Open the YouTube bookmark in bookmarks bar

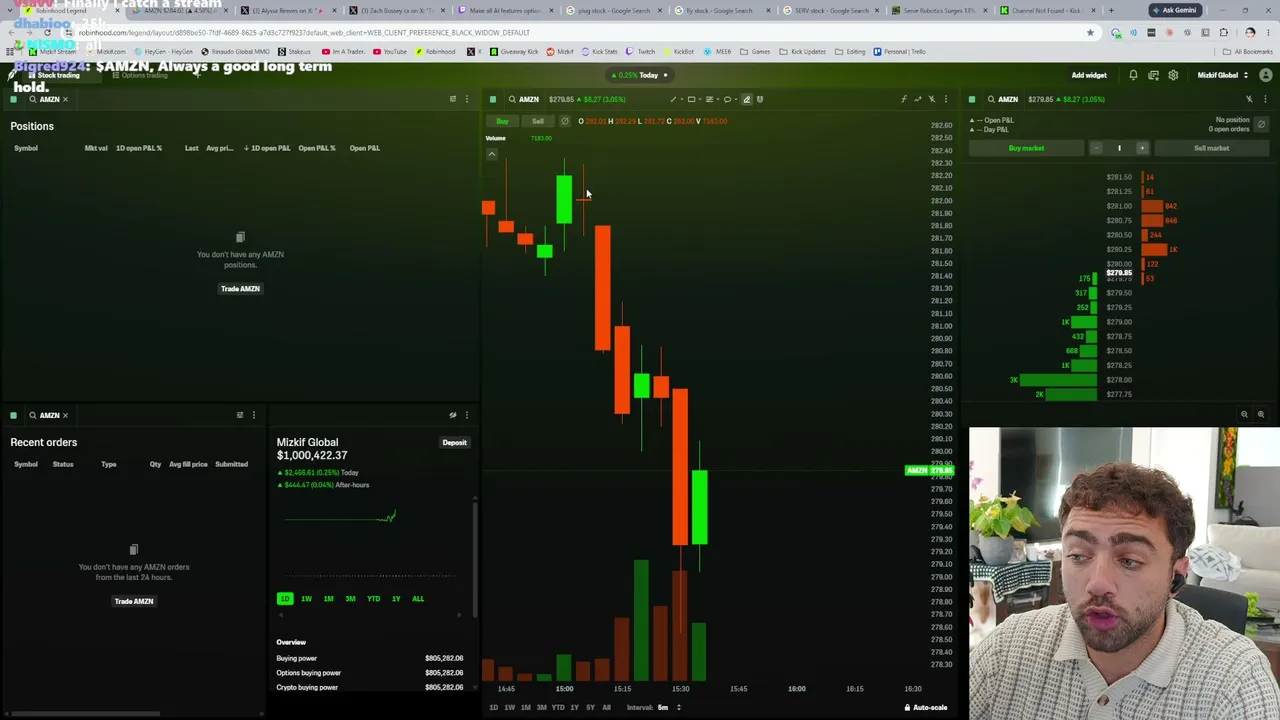click(x=389, y=52)
